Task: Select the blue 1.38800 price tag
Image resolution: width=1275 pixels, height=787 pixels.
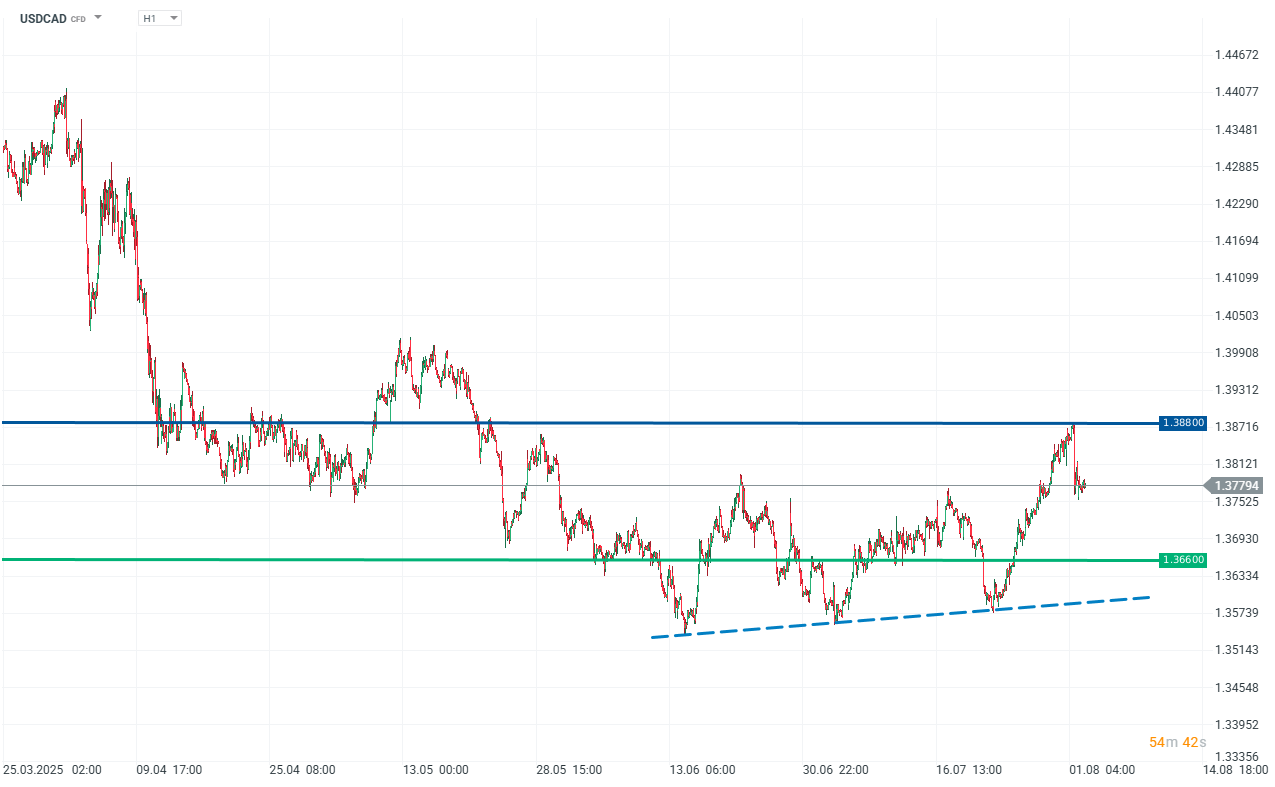Action: point(1183,423)
